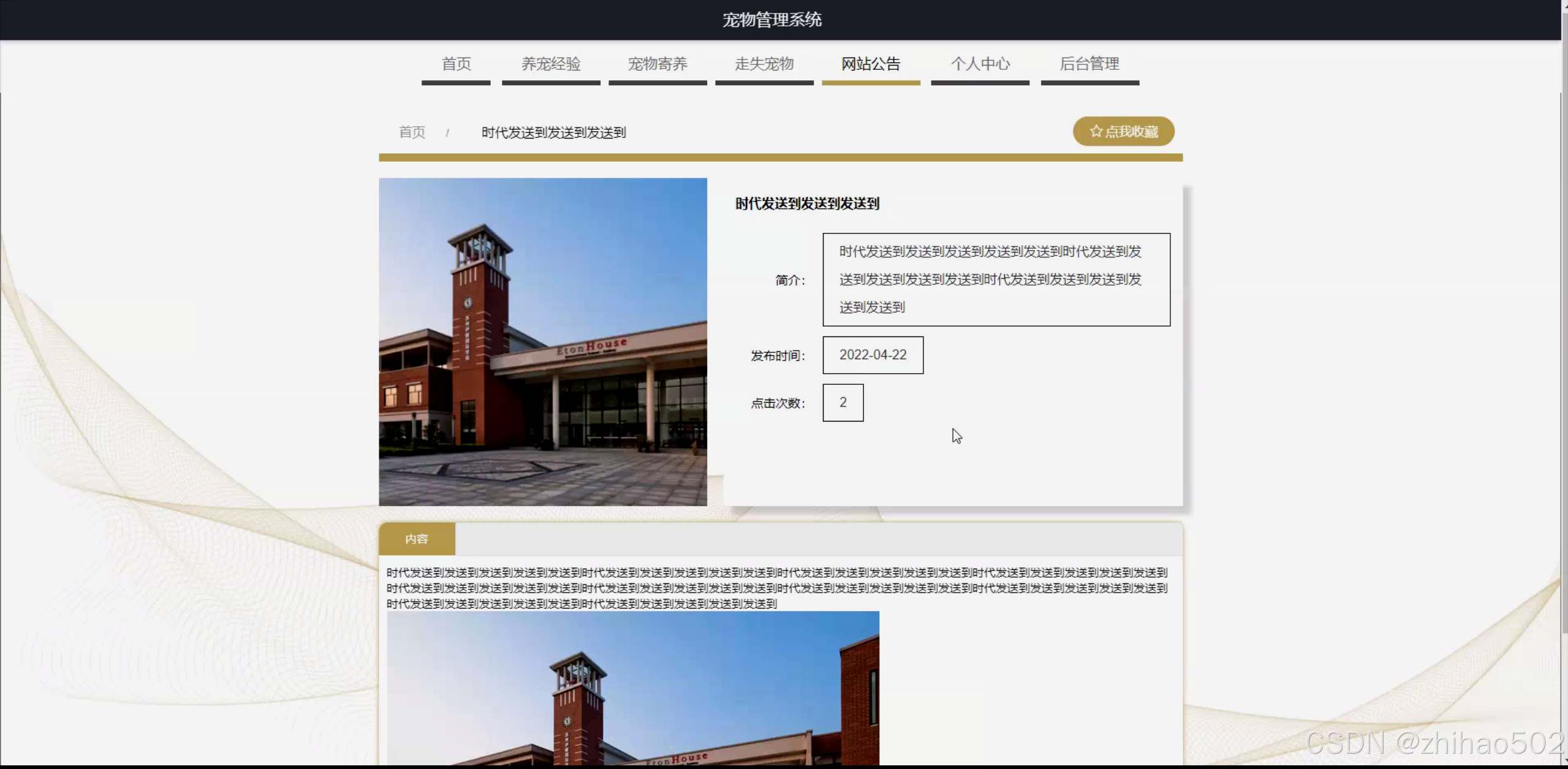Navigate to the 后台管理 tab
This screenshot has width=1568, height=769.
(1089, 64)
